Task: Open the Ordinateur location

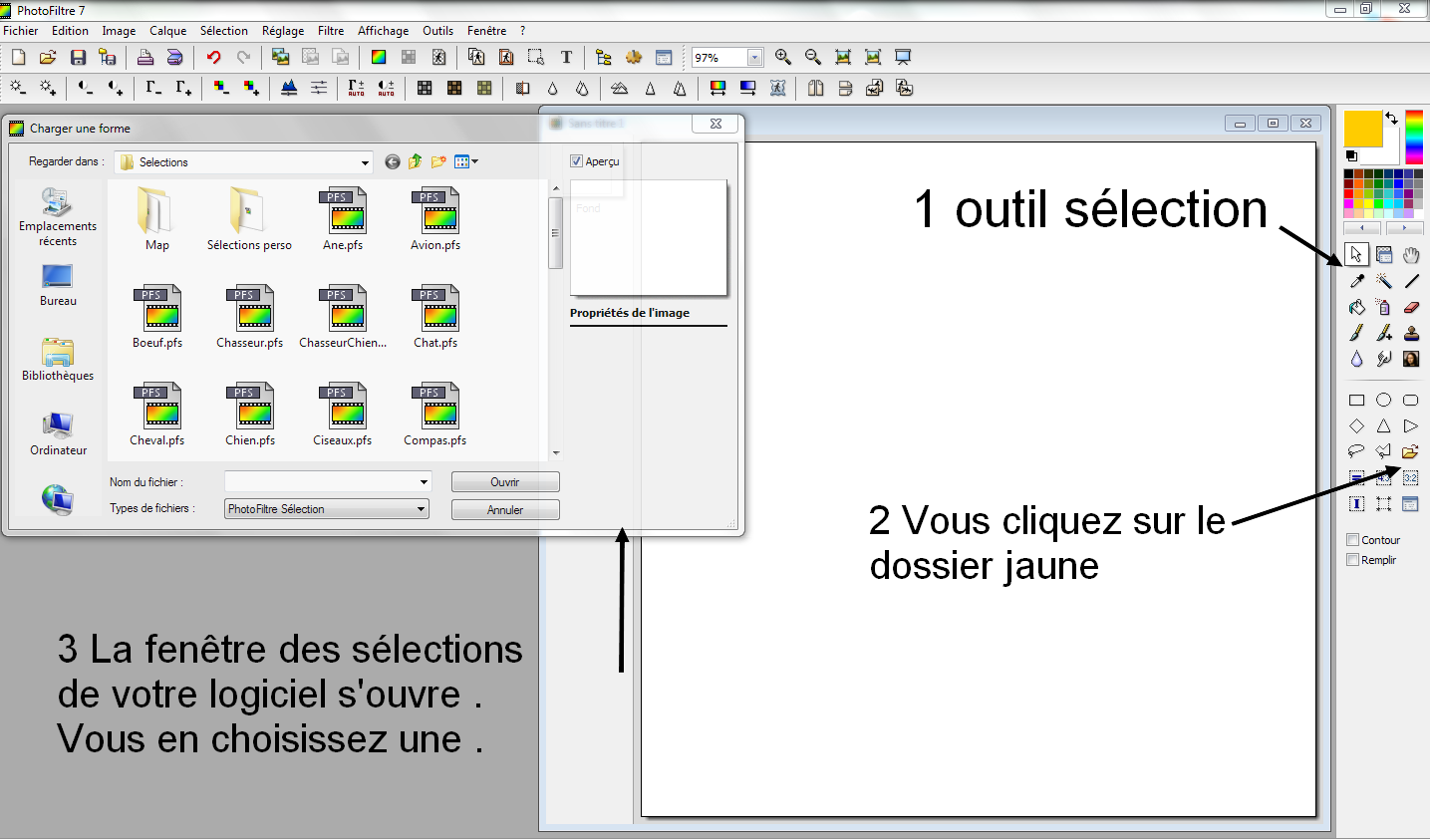Action: (58, 434)
